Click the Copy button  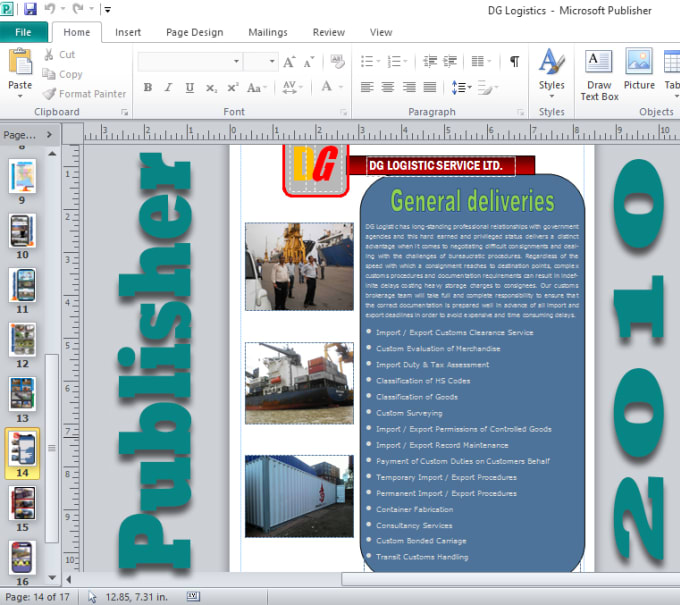[x=62, y=74]
